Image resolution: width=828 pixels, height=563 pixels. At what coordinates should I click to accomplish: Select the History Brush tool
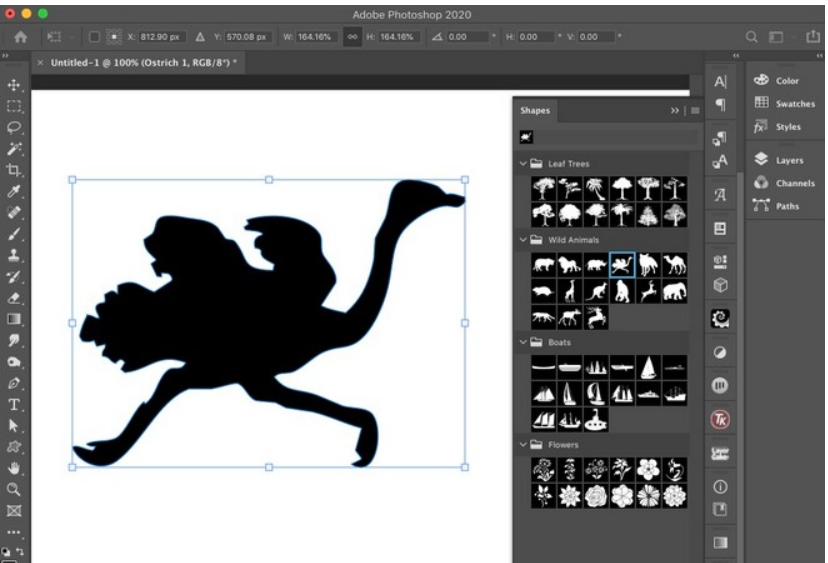coord(14,277)
